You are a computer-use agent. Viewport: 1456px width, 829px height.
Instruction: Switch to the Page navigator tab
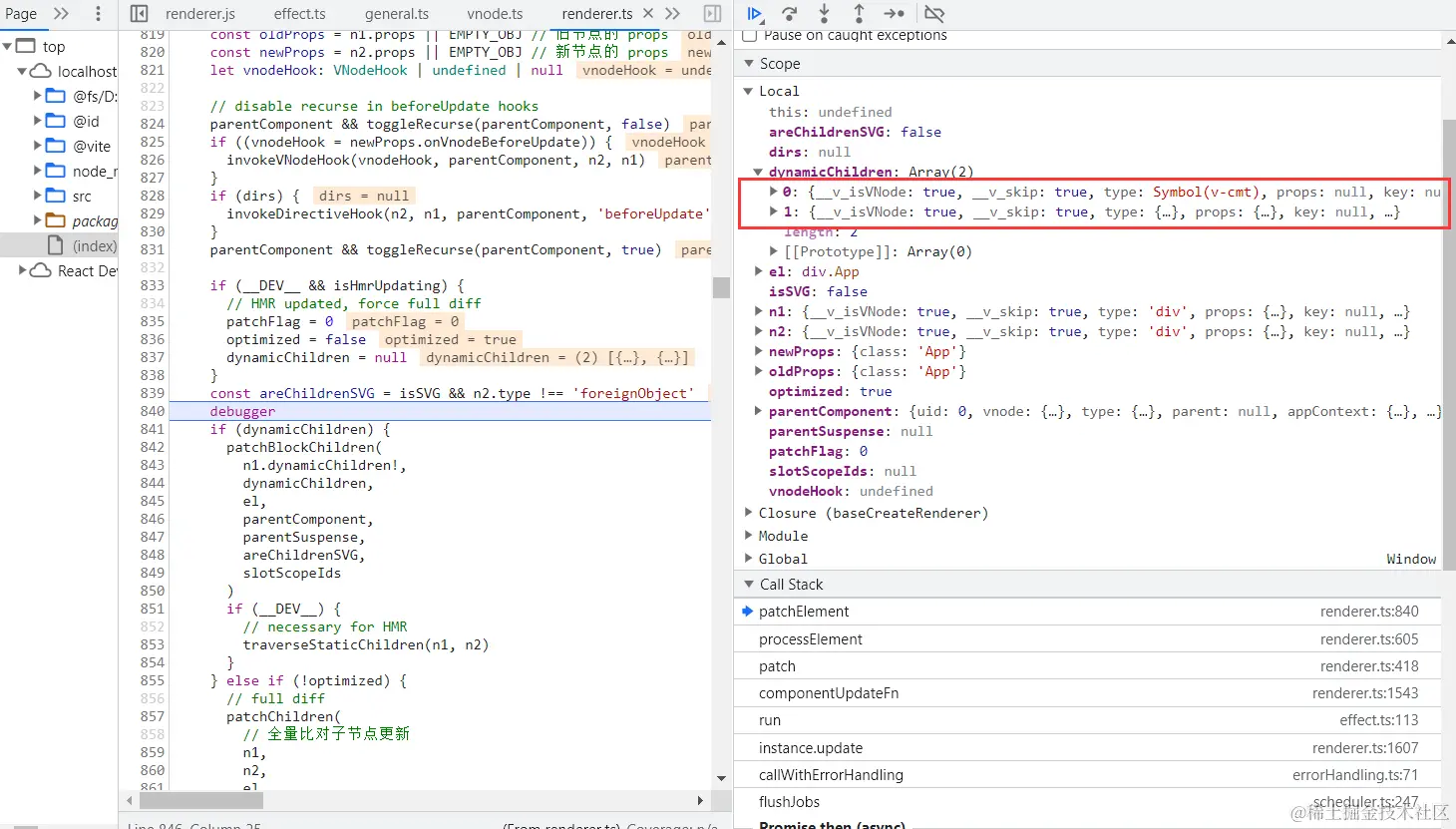click(21, 14)
